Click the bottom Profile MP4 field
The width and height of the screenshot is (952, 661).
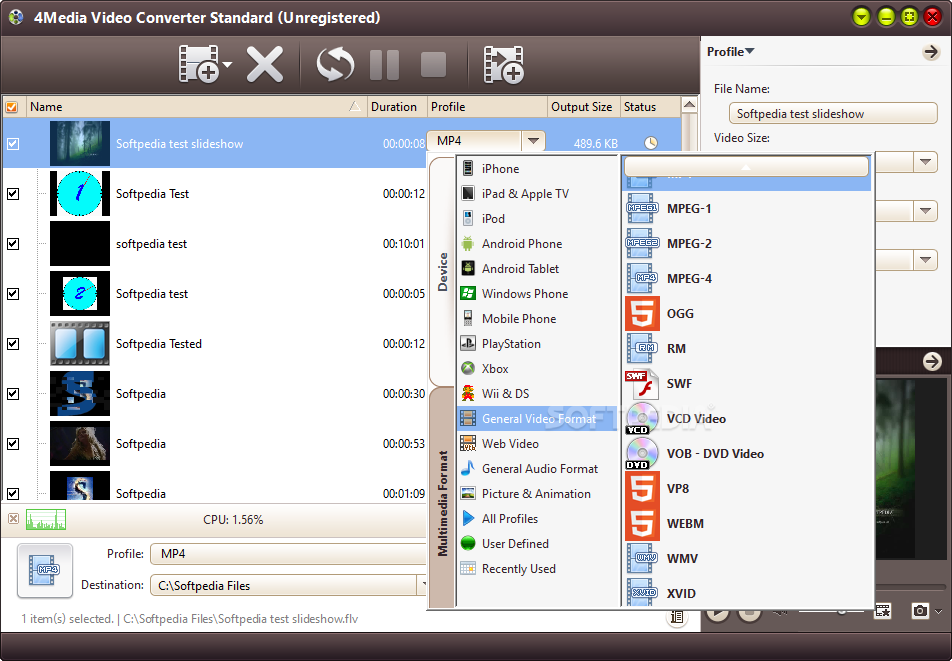[288, 554]
